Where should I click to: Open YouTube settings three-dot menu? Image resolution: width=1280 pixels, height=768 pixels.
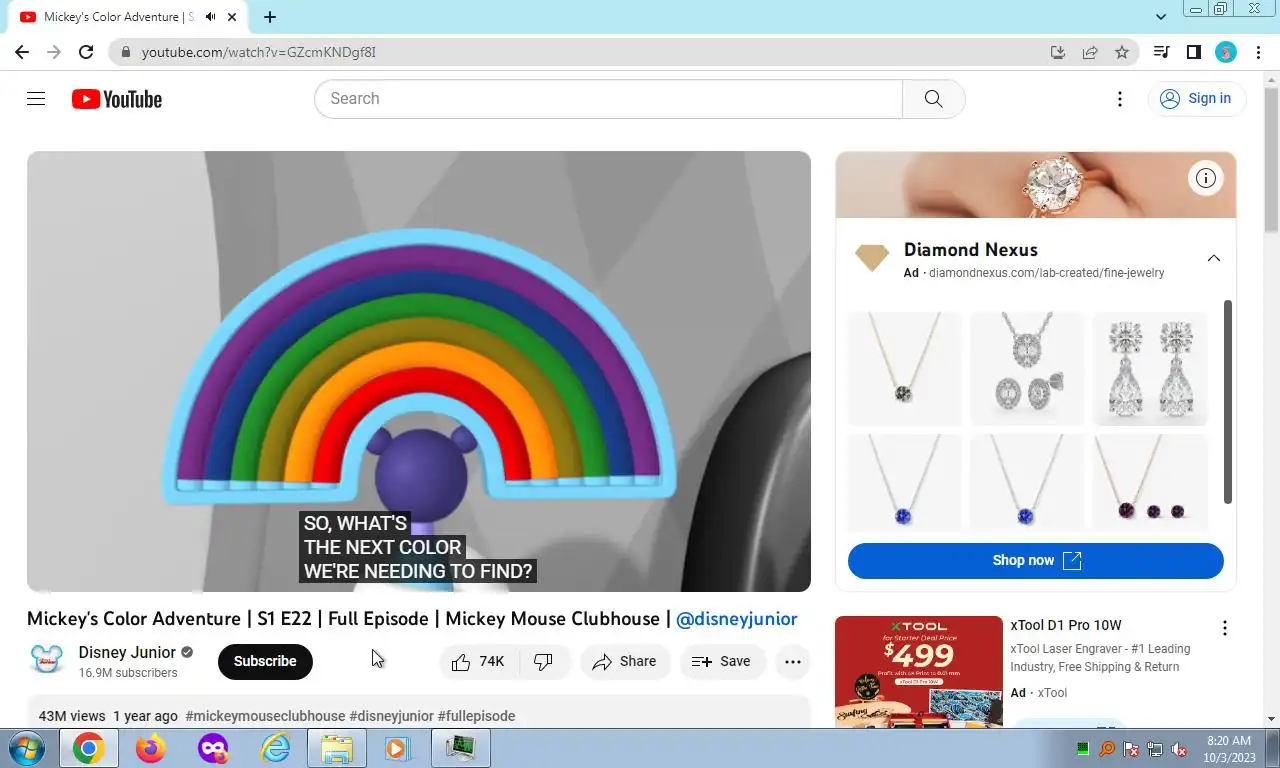(x=1120, y=98)
